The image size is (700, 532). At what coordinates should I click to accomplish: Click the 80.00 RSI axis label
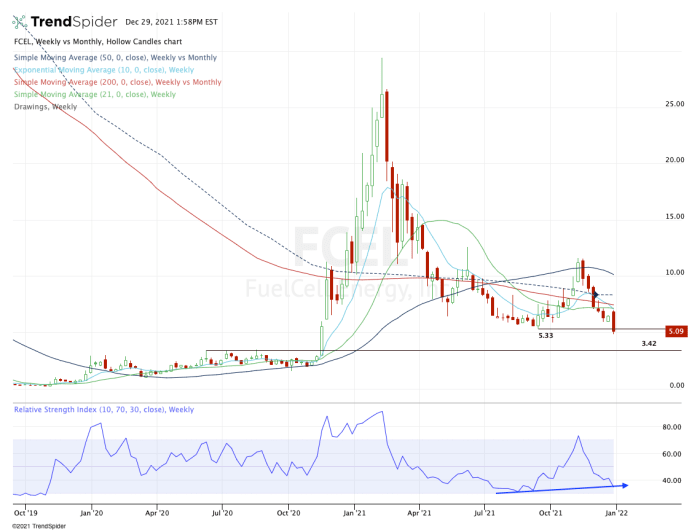pyautogui.click(x=671, y=427)
